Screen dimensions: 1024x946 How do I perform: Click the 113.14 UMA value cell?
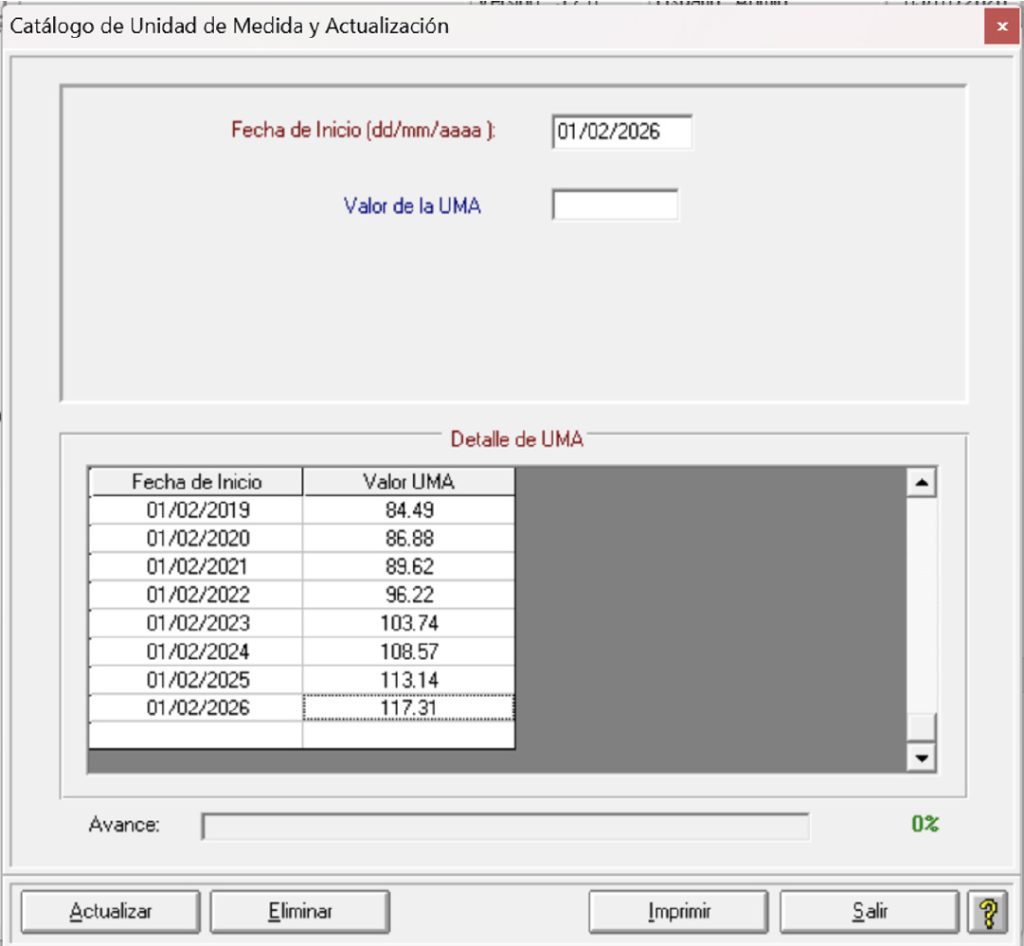point(409,680)
